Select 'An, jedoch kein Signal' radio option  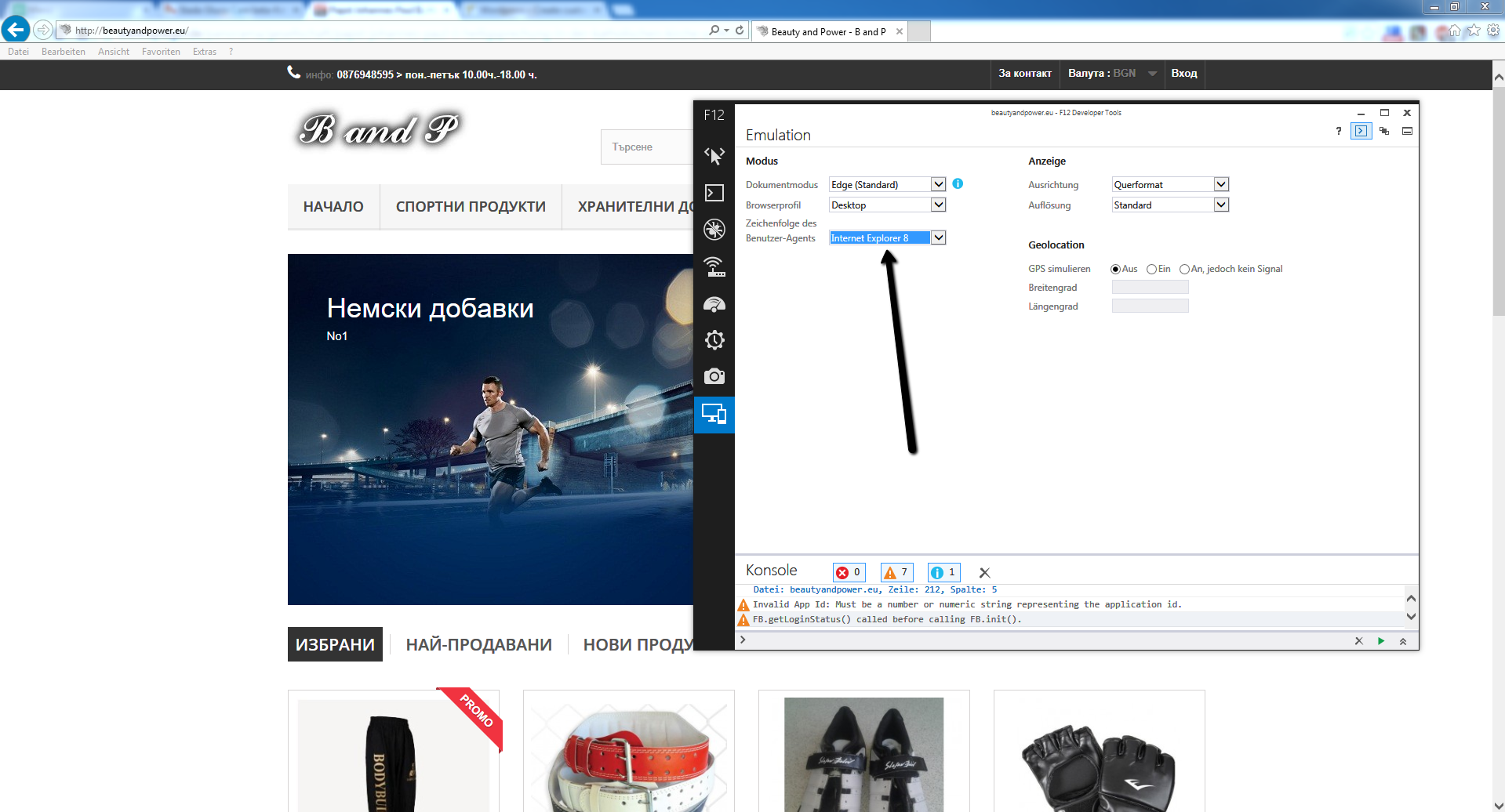(1184, 269)
